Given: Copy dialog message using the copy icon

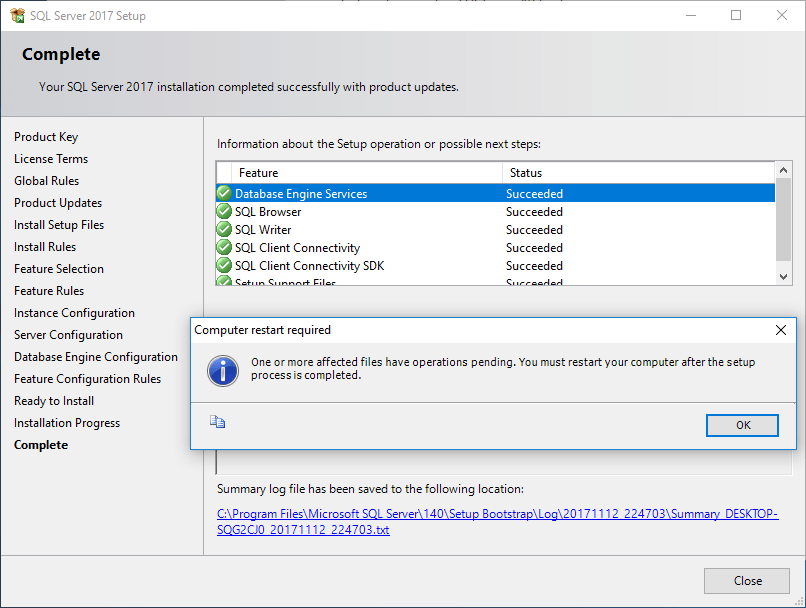Looking at the screenshot, I should 217,422.
